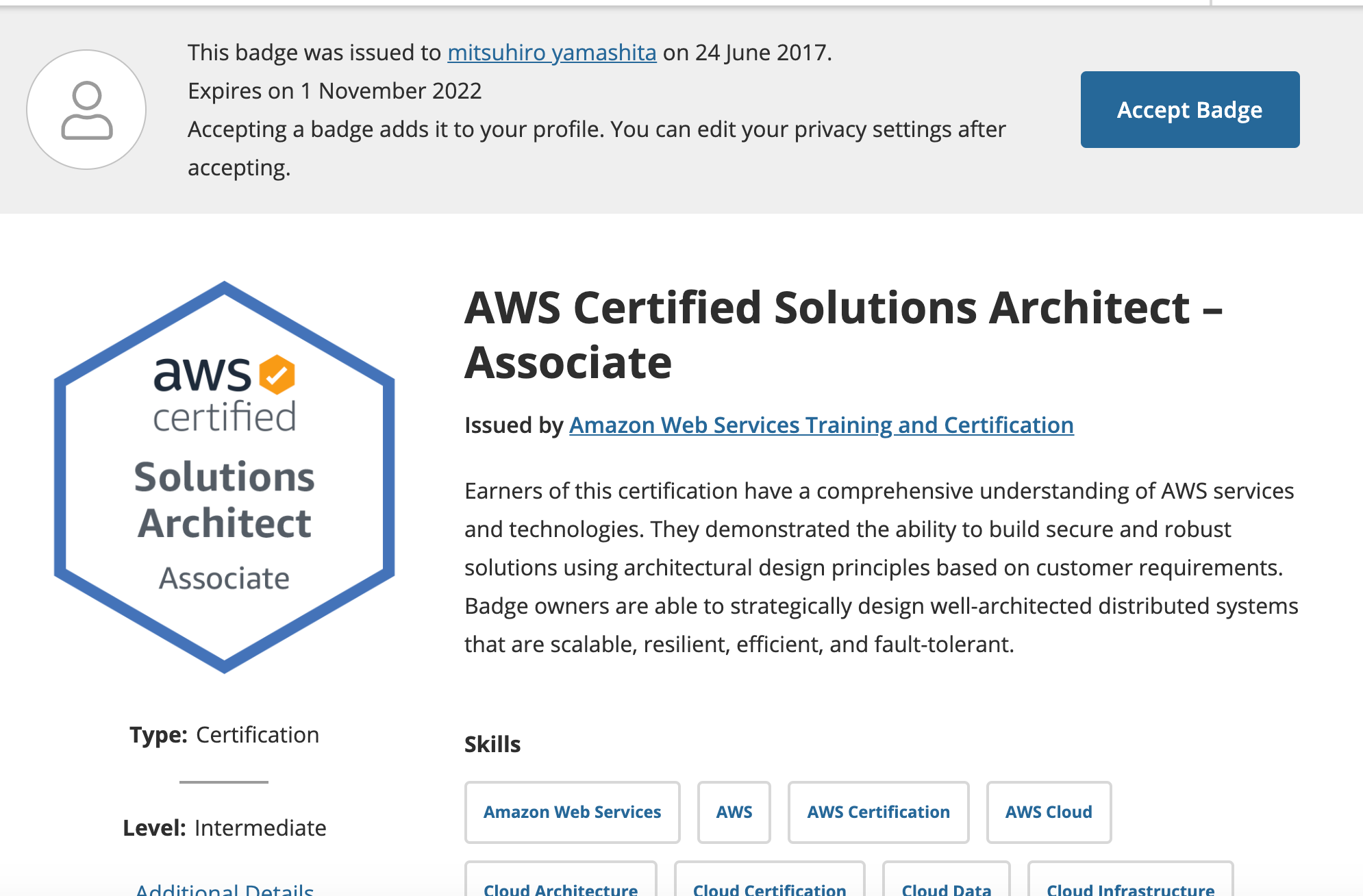This screenshot has width=1363, height=896.
Task: Select the Cloud Data skill tag
Action: [x=947, y=880]
